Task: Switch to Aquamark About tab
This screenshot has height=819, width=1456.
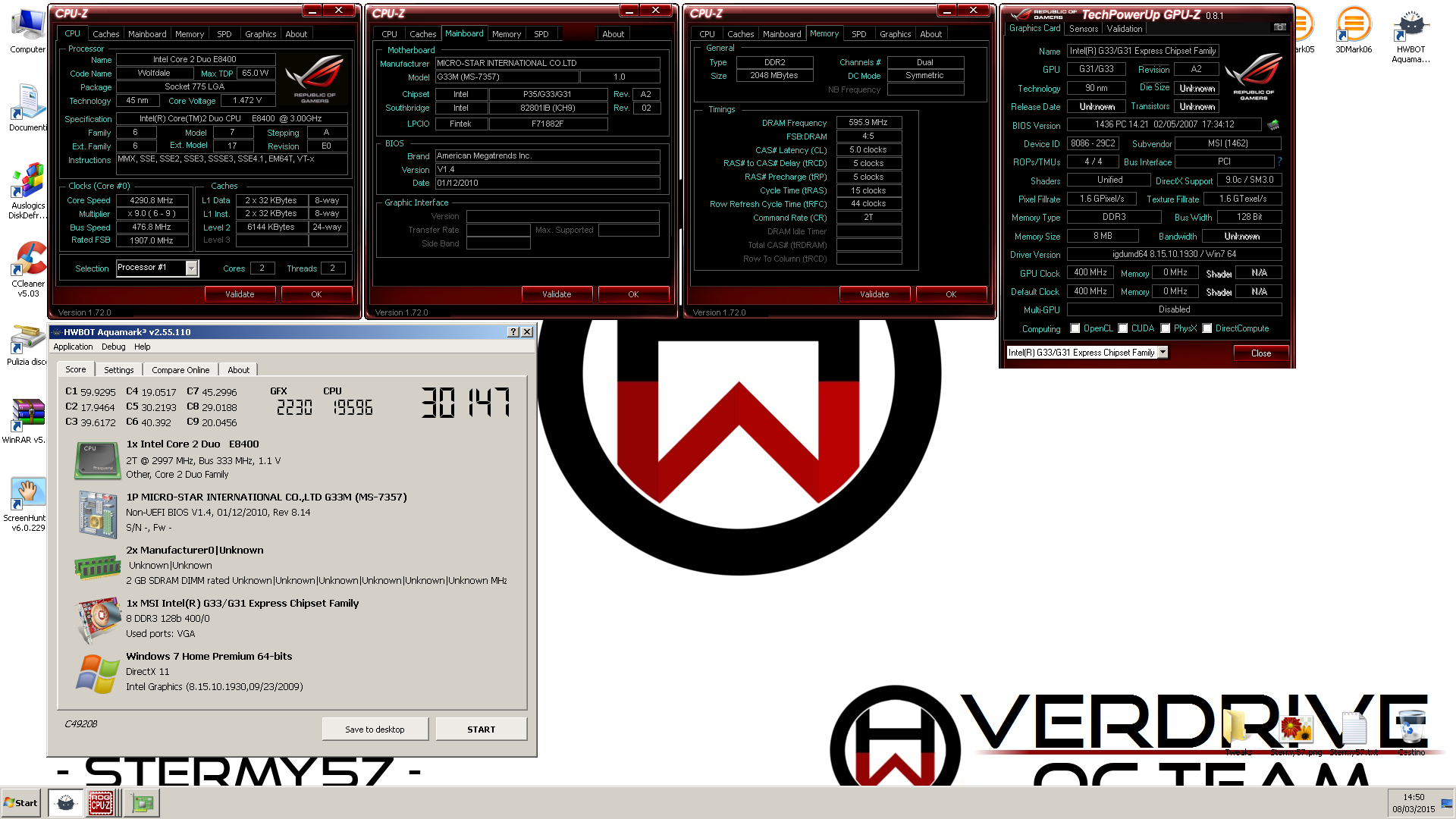Action: click(239, 370)
